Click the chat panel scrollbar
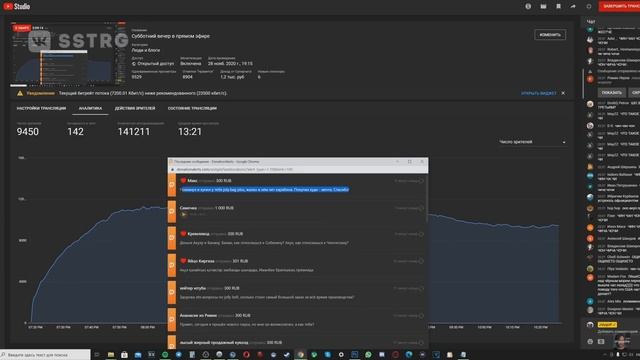Image resolution: width=640 pixels, height=360 pixels. [583, 84]
